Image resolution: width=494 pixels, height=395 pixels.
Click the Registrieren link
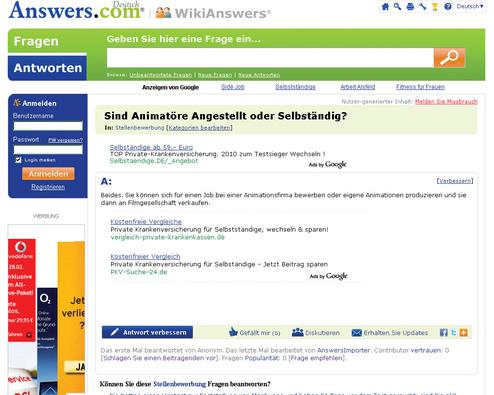48,187
